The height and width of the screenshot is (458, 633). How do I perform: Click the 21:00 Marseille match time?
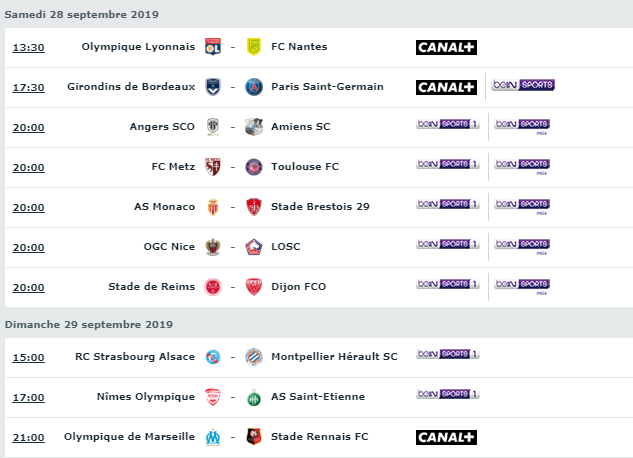(x=28, y=437)
